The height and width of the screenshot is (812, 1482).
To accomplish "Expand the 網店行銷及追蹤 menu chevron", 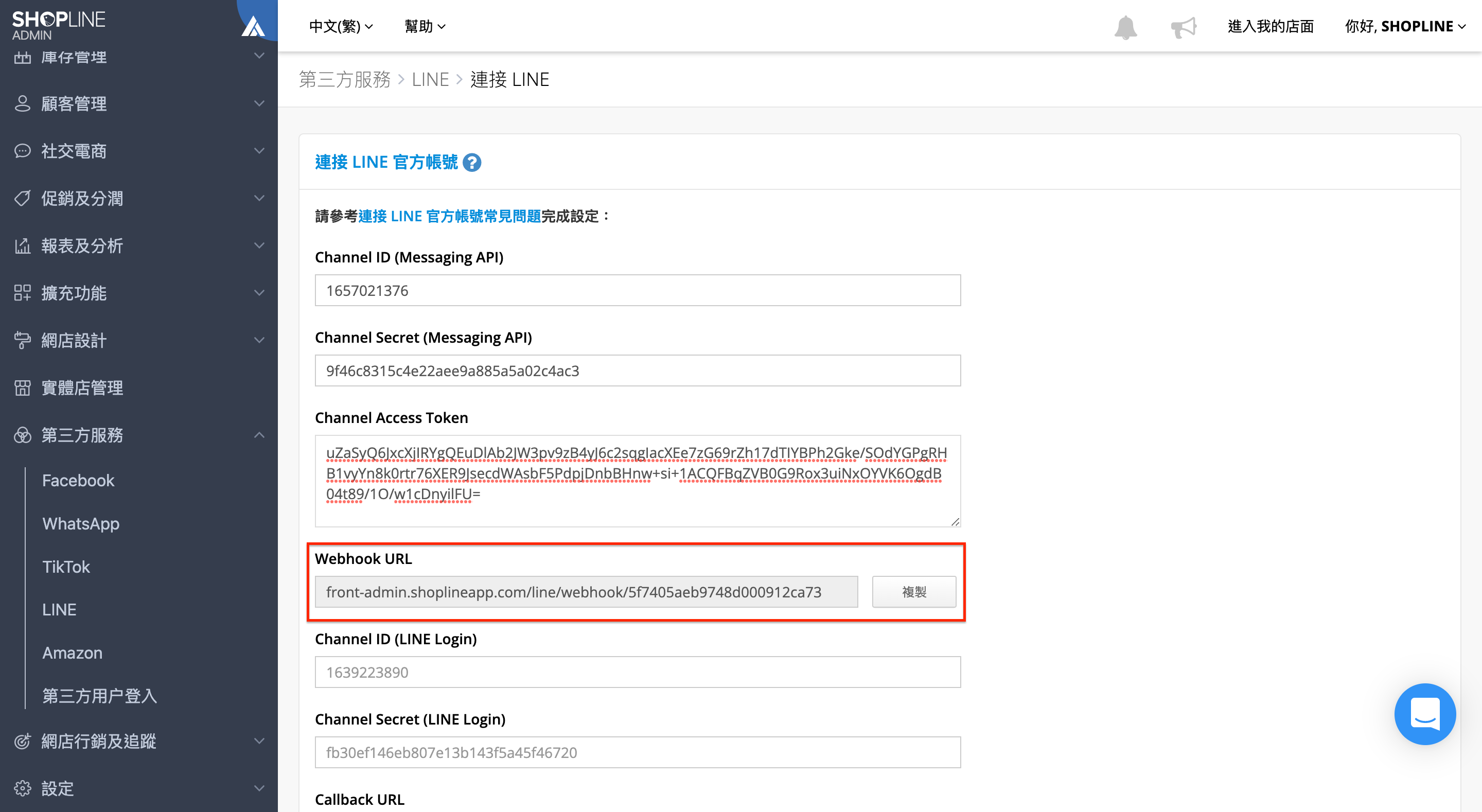I will point(259,740).
